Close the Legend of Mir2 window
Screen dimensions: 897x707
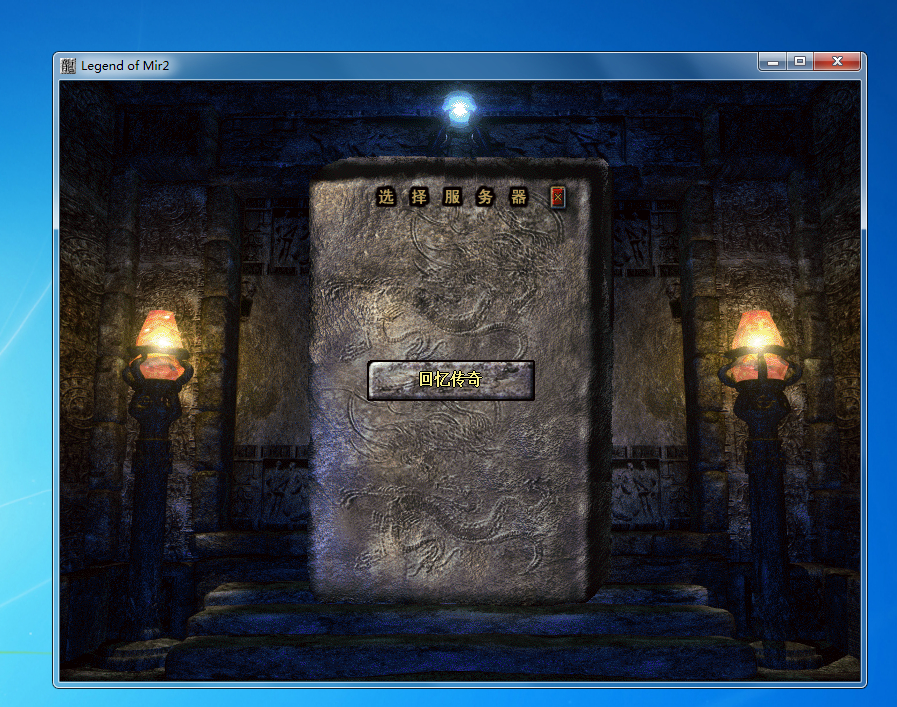pos(837,61)
